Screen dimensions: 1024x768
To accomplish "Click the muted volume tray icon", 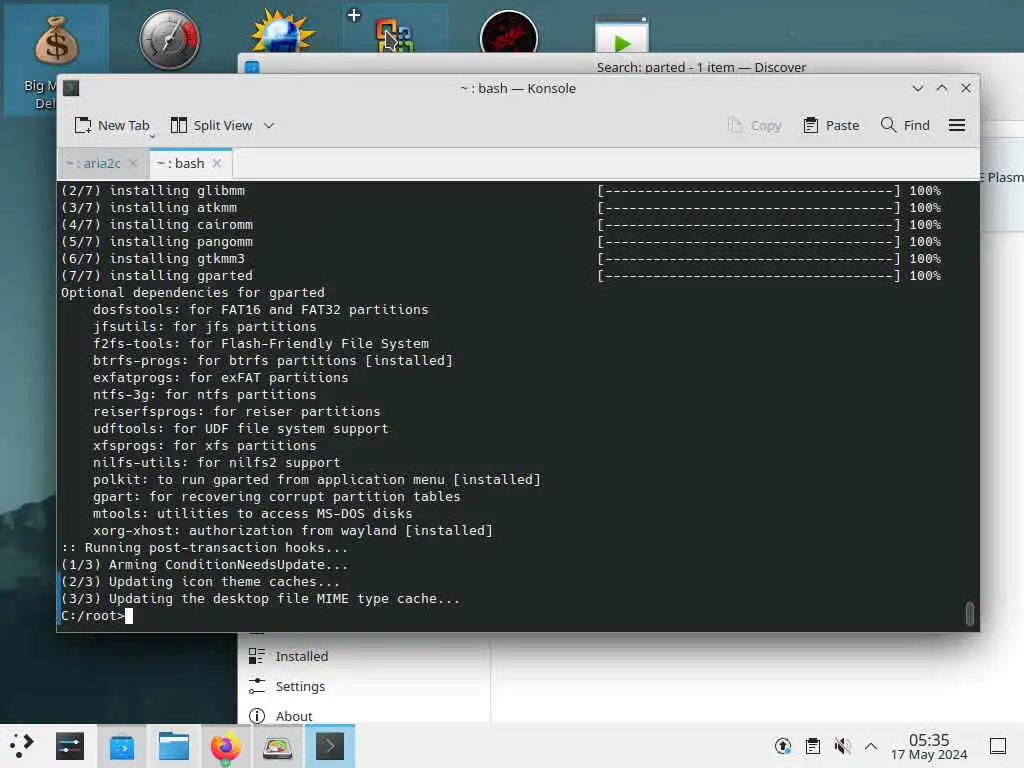I will point(842,746).
